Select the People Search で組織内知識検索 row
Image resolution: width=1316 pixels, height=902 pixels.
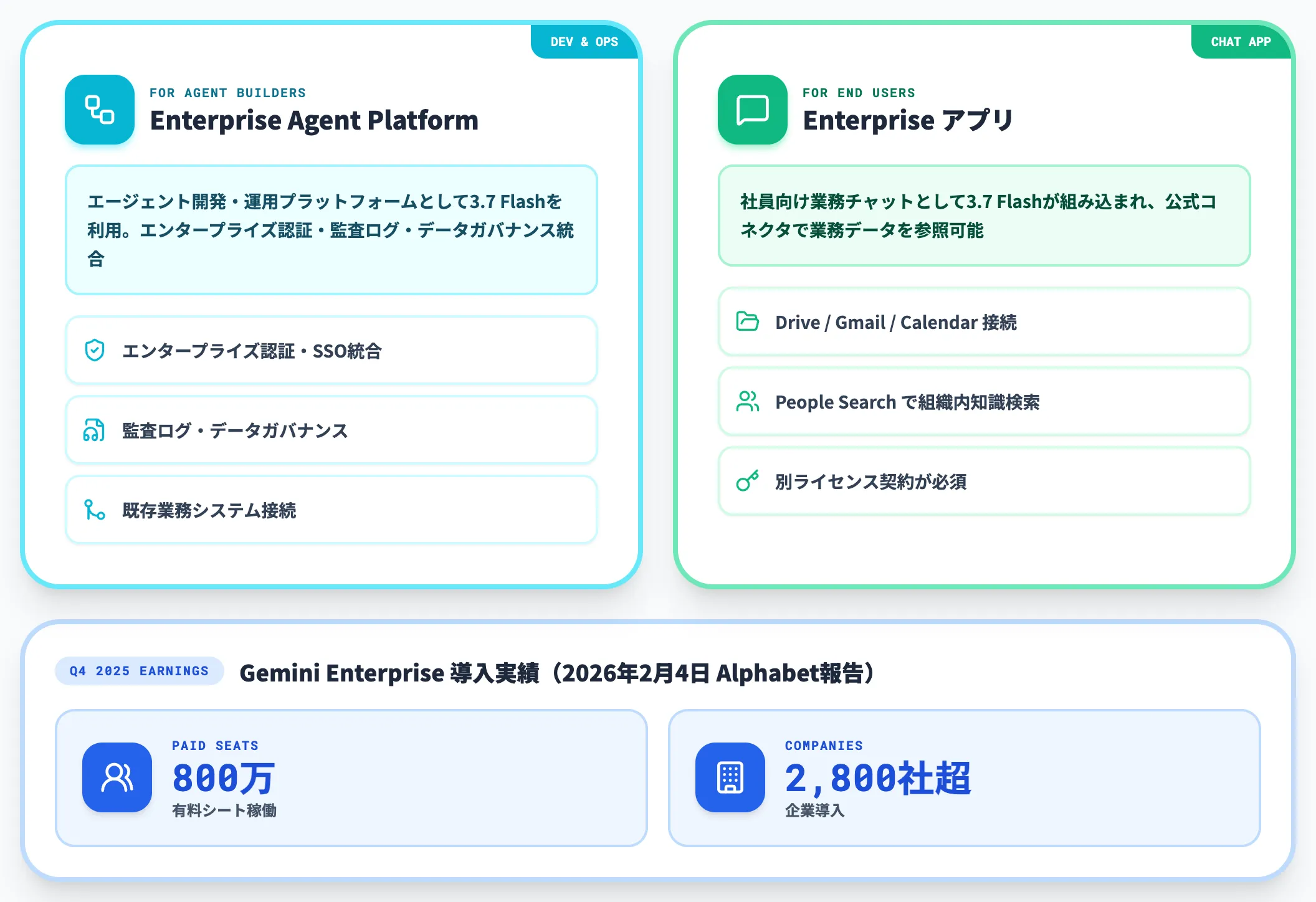[x=985, y=402]
